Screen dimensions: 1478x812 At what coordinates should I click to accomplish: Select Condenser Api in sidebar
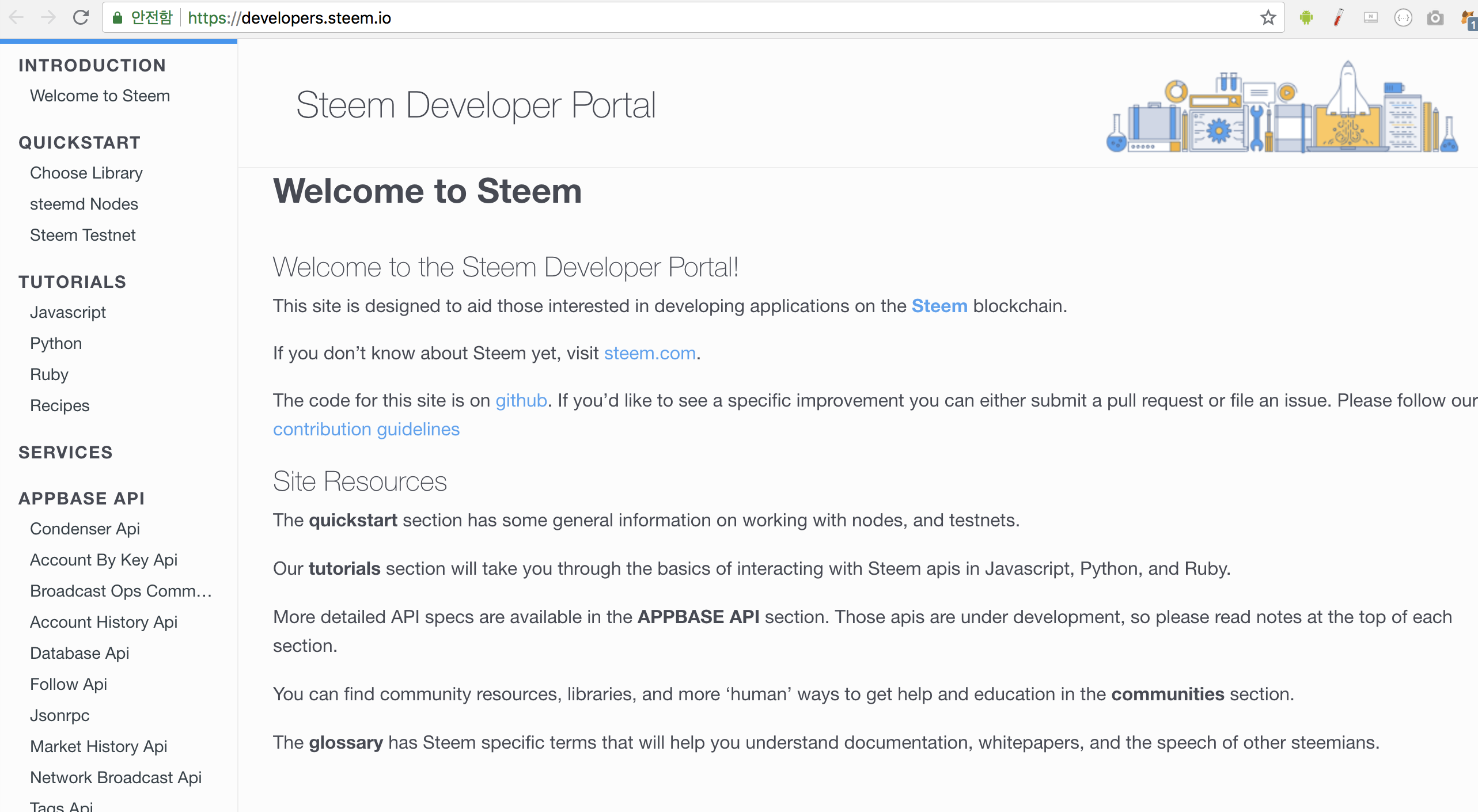coord(85,529)
